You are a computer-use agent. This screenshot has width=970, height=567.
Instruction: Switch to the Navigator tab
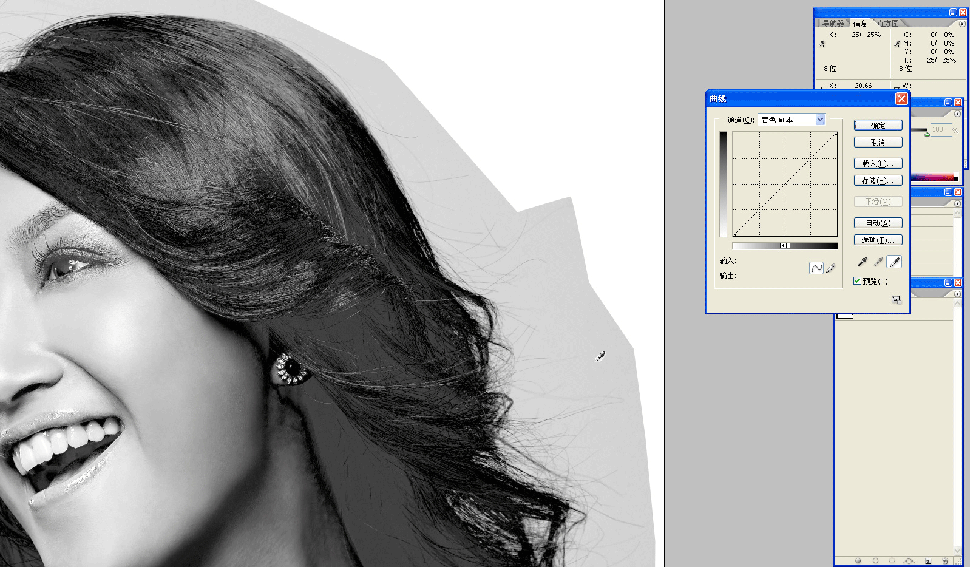(x=833, y=23)
